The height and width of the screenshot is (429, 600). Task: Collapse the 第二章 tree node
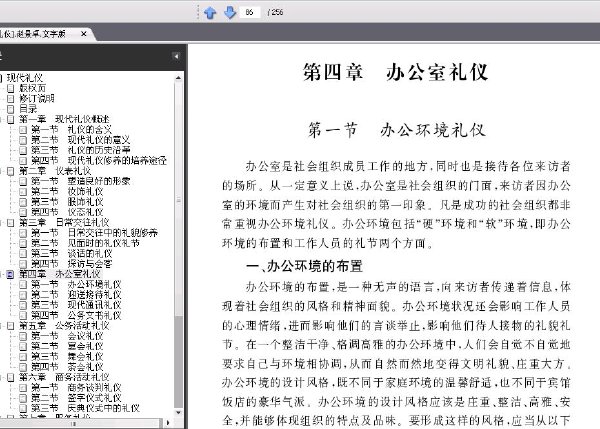[x=2, y=171]
